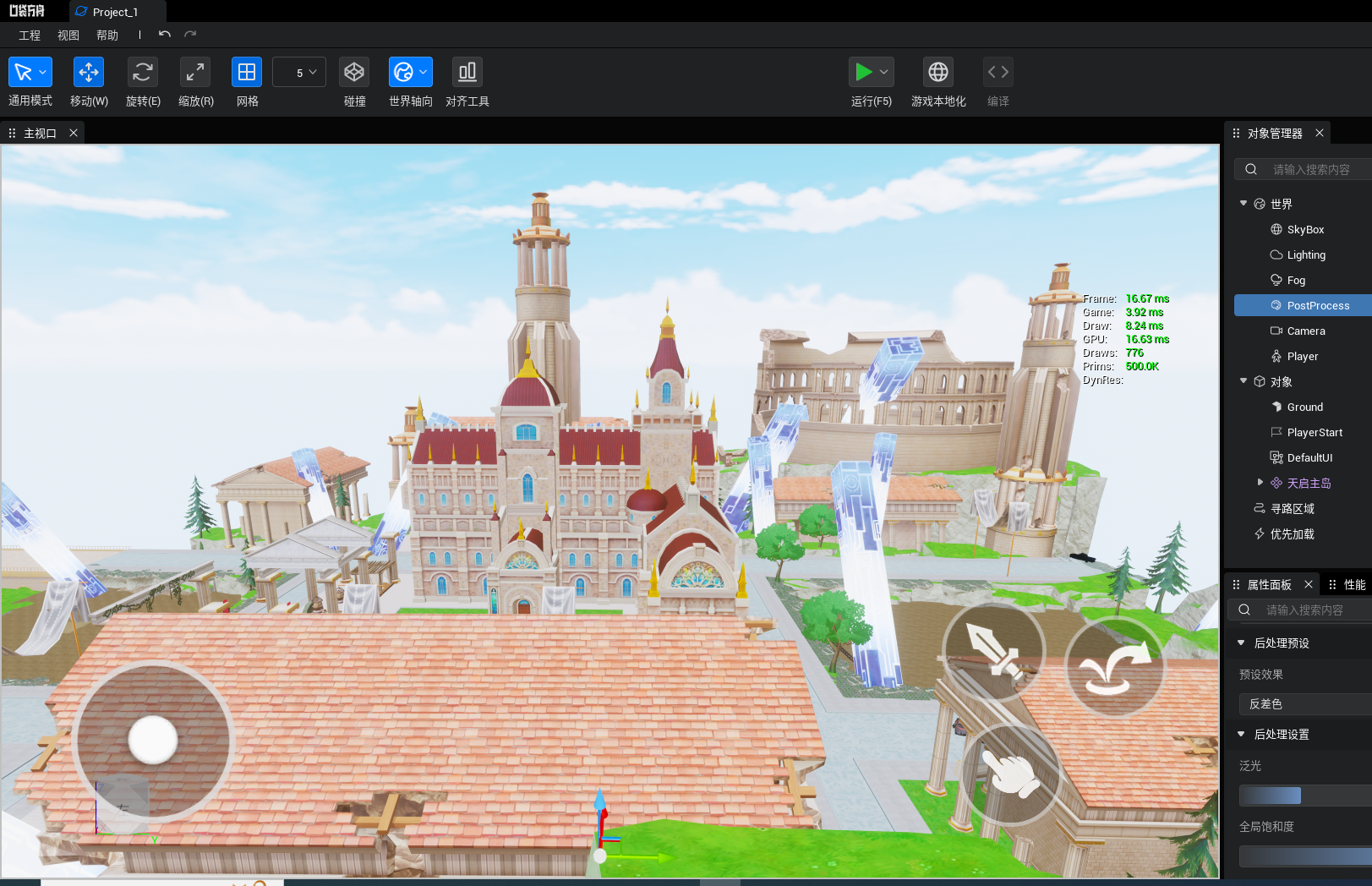Switch to the Project_1 tab
Viewport: 1372px width, 886px height.
tap(118, 12)
